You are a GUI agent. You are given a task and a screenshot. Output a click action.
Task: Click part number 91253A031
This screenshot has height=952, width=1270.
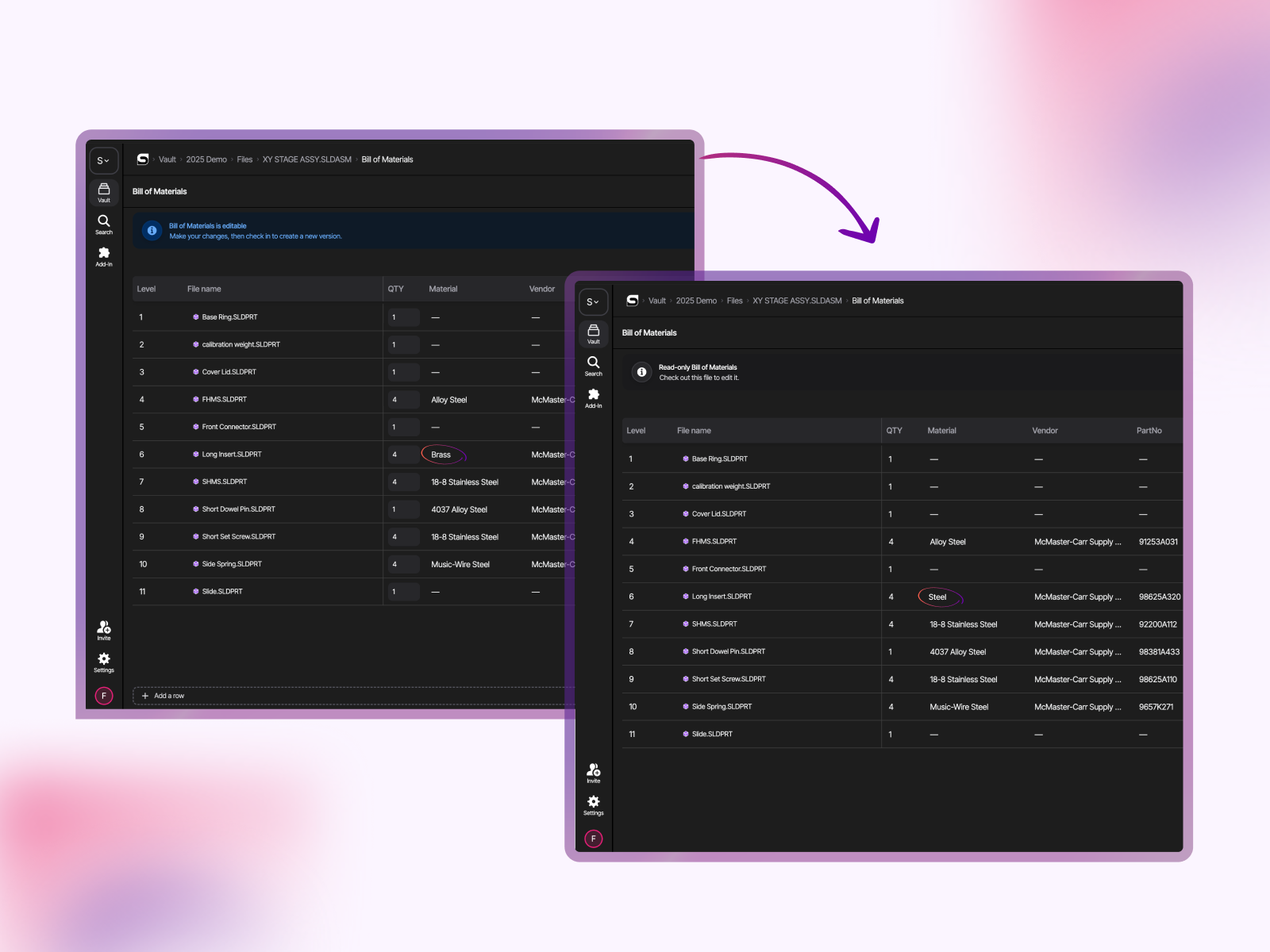click(x=1158, y=542)
